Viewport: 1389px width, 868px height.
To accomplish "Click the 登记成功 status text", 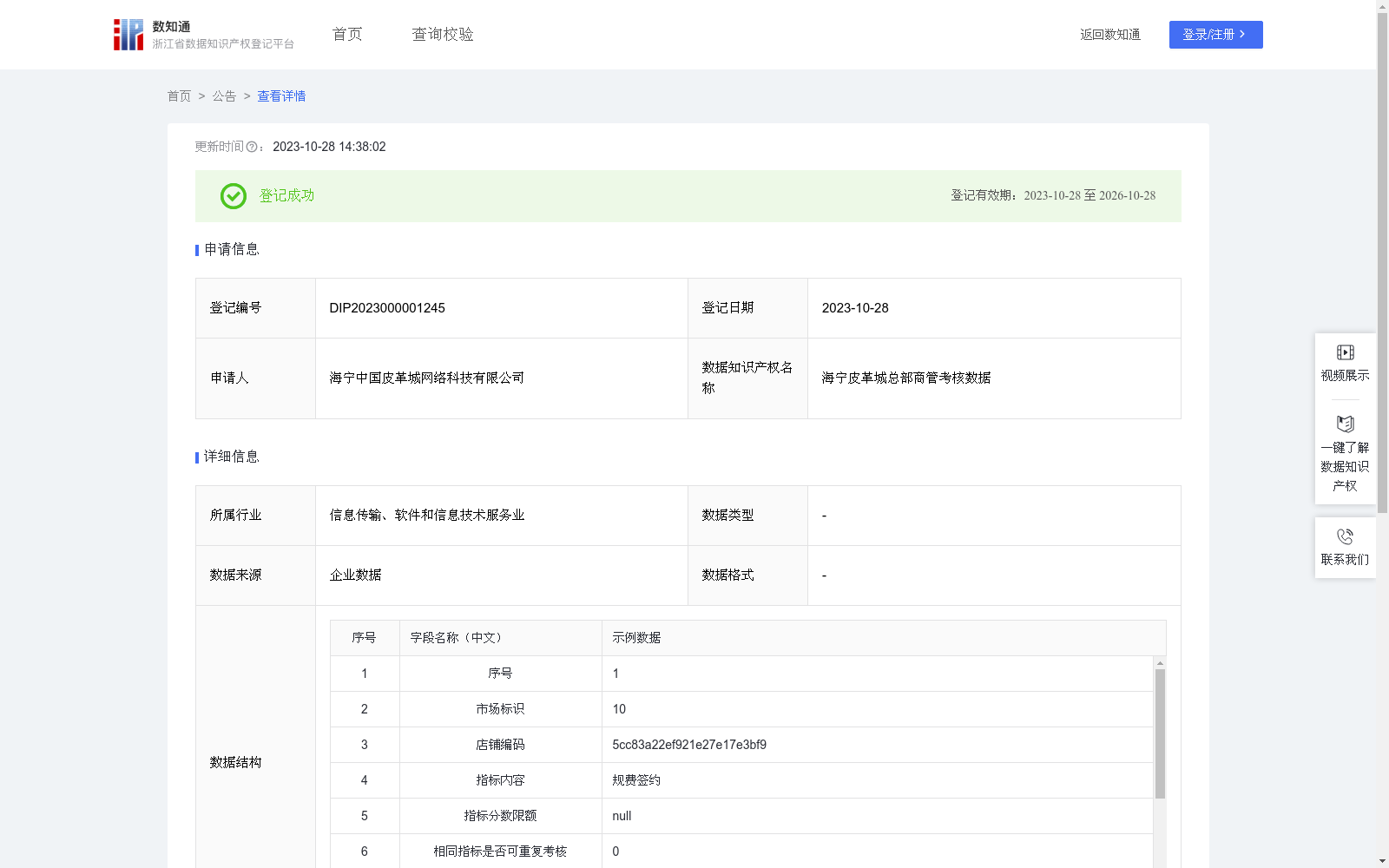I will (286, 196).
